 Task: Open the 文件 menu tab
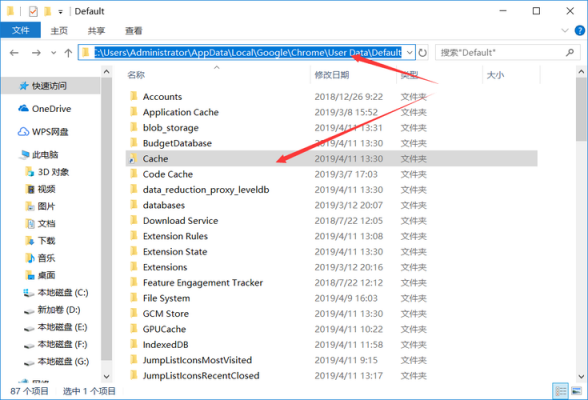point(21,30)
